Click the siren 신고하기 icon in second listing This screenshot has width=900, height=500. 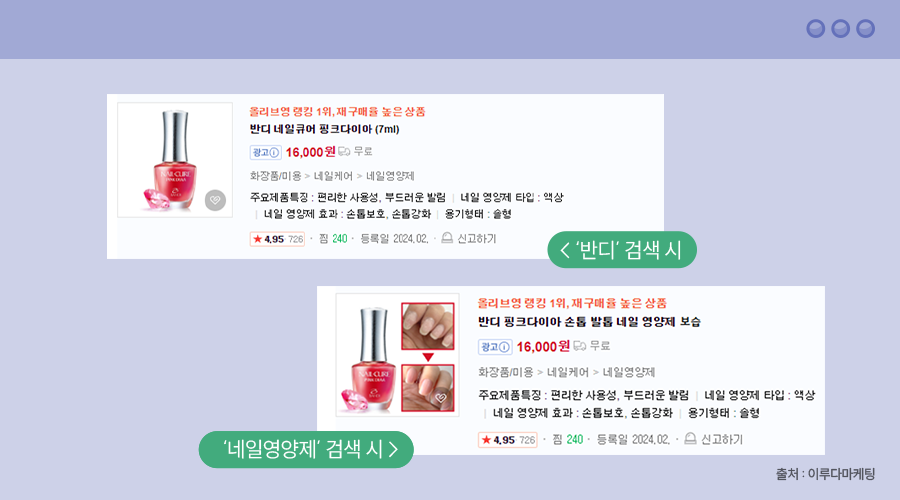(x=690, y=439)
